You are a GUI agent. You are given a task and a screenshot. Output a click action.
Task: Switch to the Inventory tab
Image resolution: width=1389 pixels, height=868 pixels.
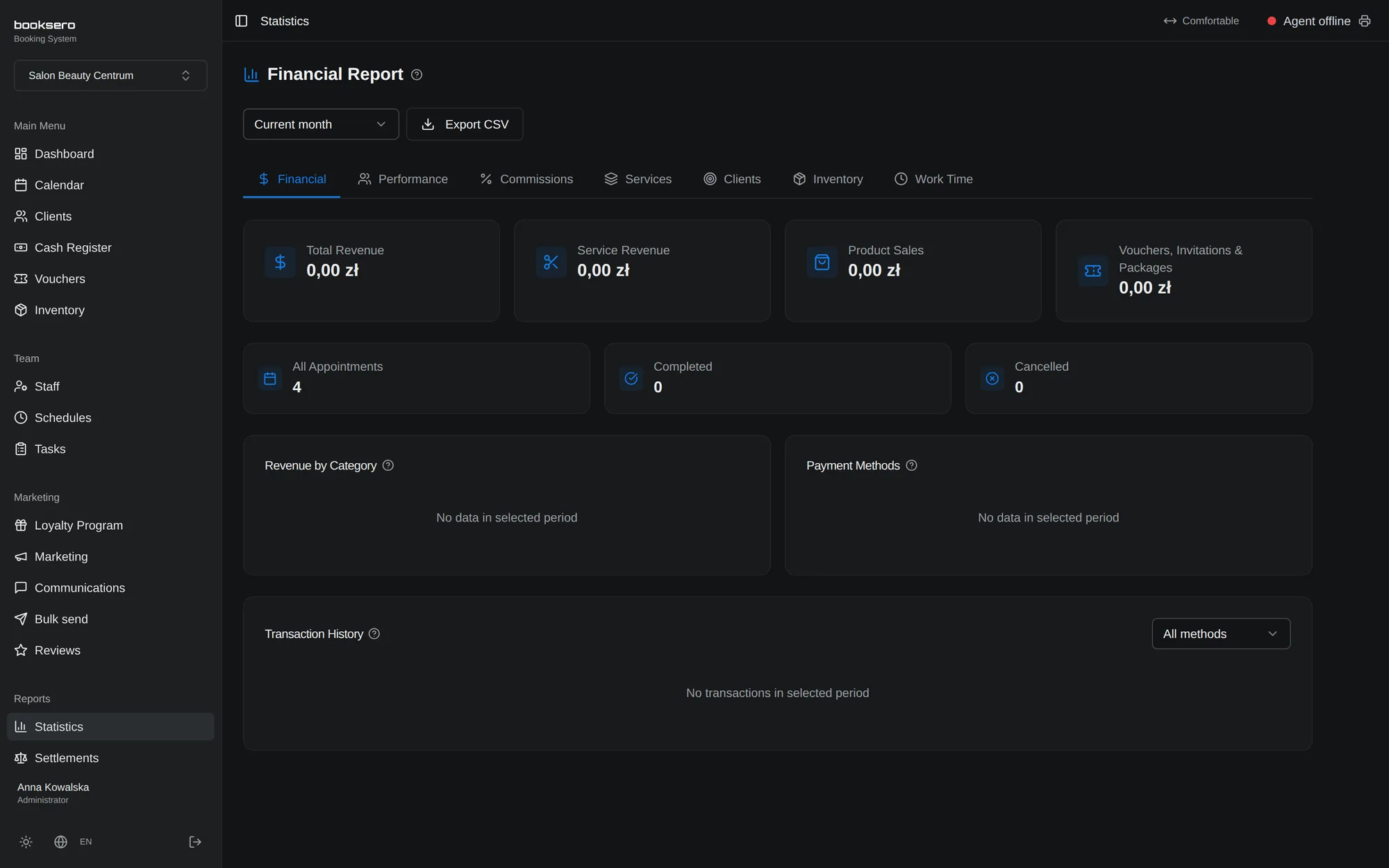coord(828,179)
